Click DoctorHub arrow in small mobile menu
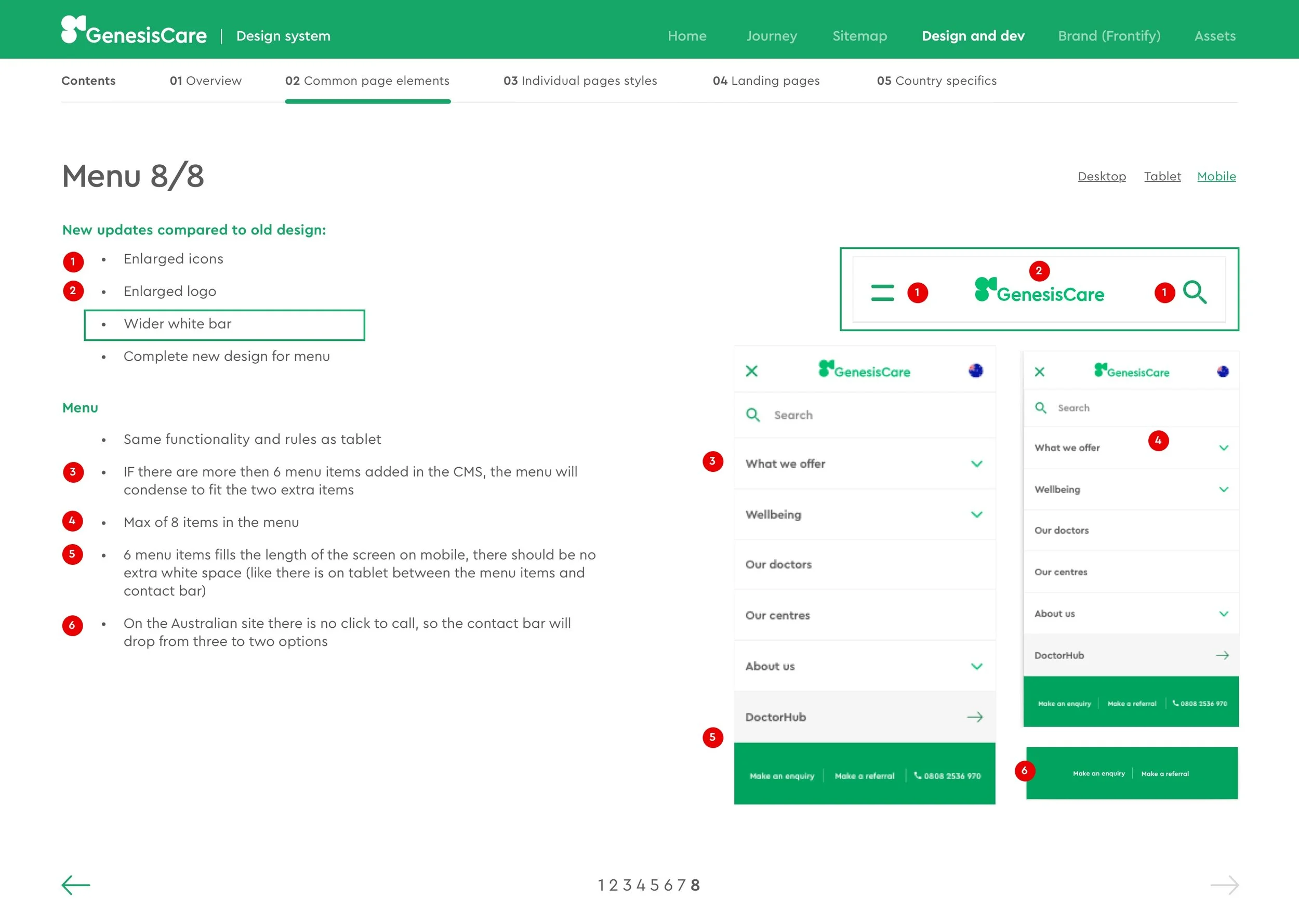 click(1222, 655)
